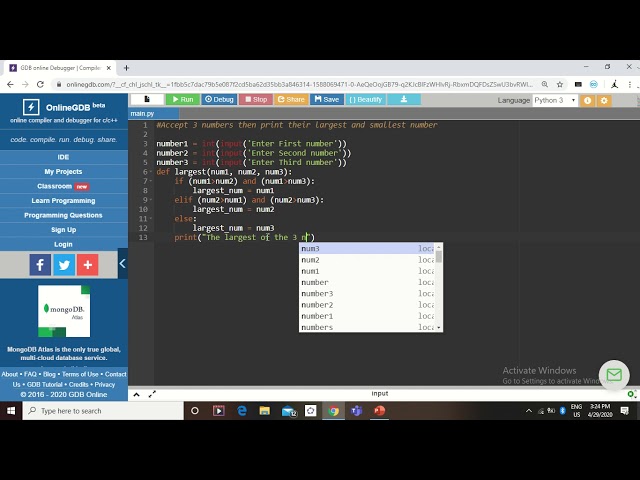
Task: Collapse the input panel up arrow
Action: point(136,395)
